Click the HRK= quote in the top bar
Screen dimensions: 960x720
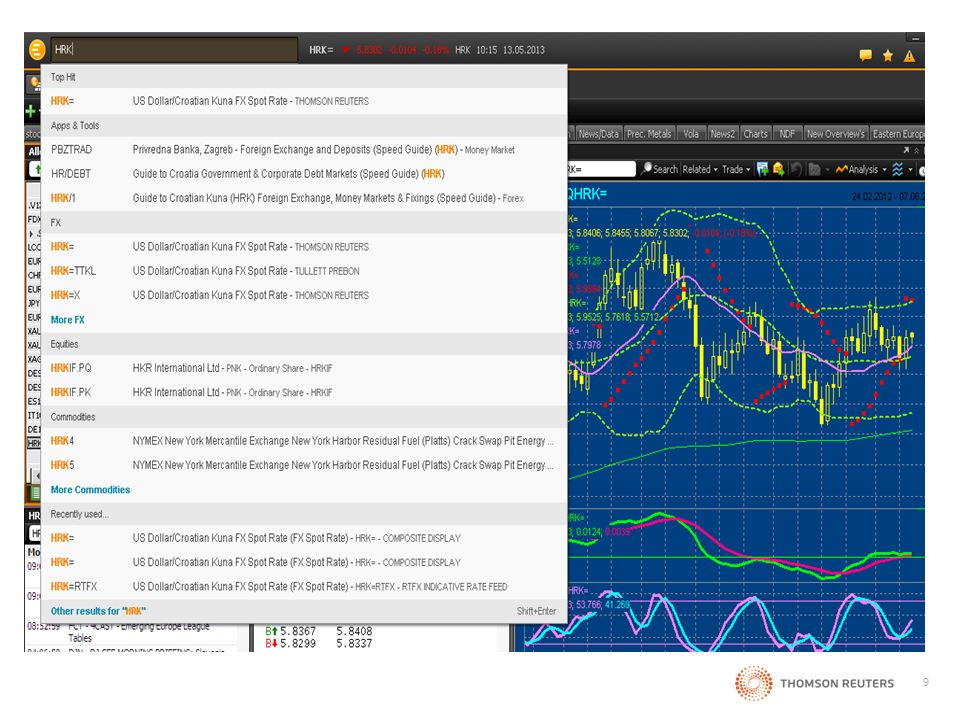point(321,50)
